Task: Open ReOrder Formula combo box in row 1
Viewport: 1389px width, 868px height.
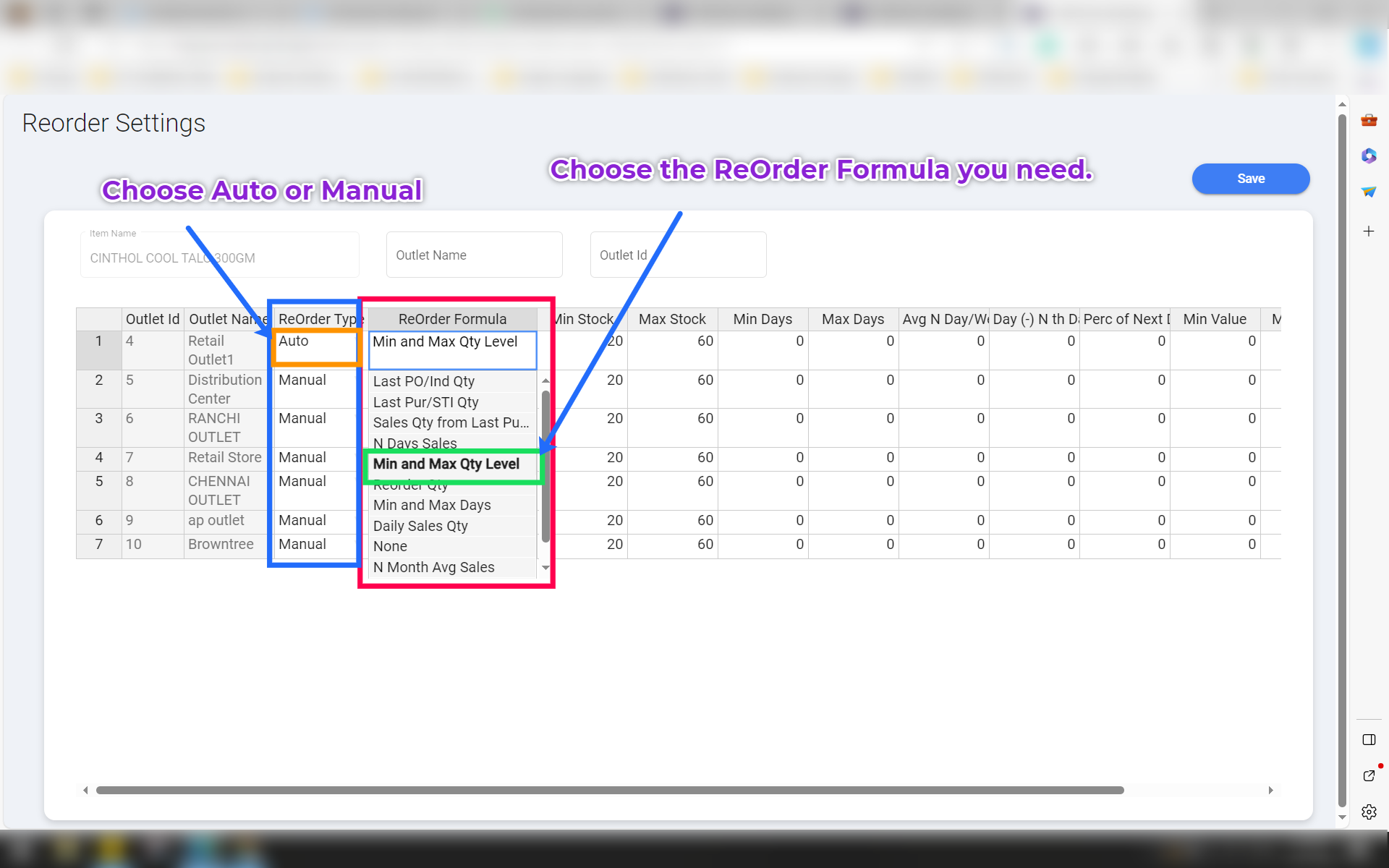Action: pos(452,349)
